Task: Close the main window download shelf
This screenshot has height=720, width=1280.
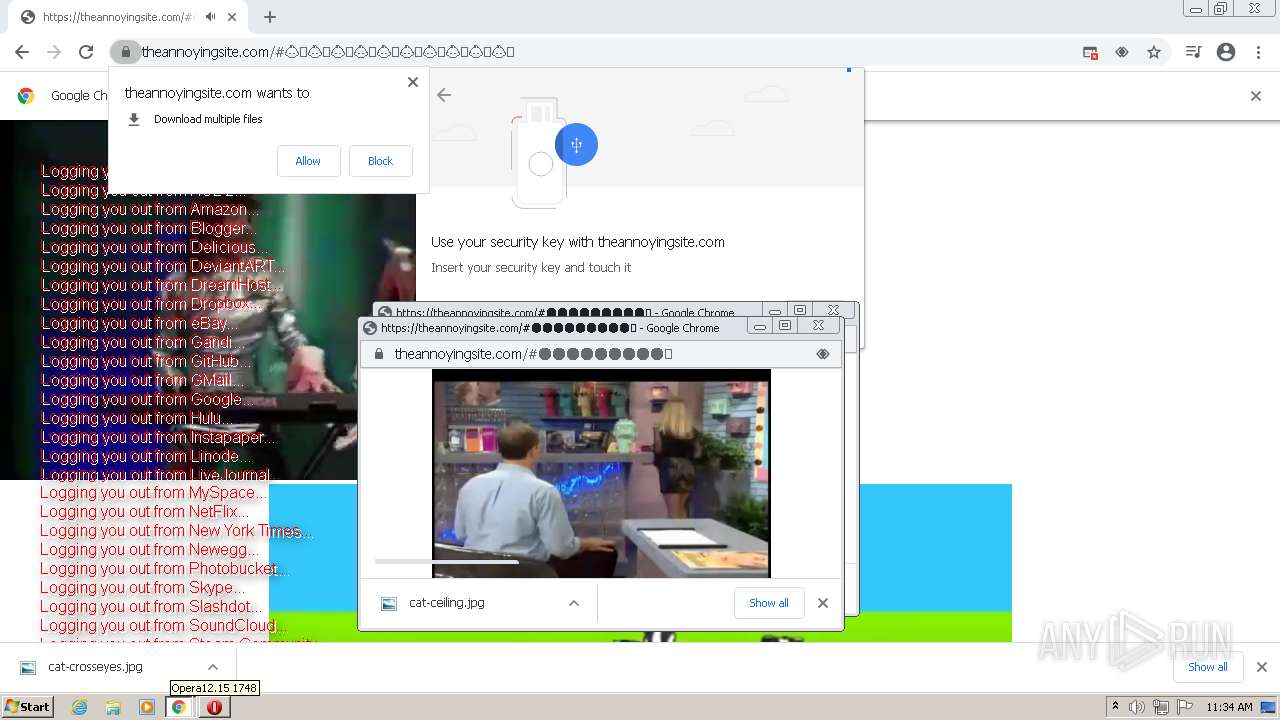Action: (1262, 667)
